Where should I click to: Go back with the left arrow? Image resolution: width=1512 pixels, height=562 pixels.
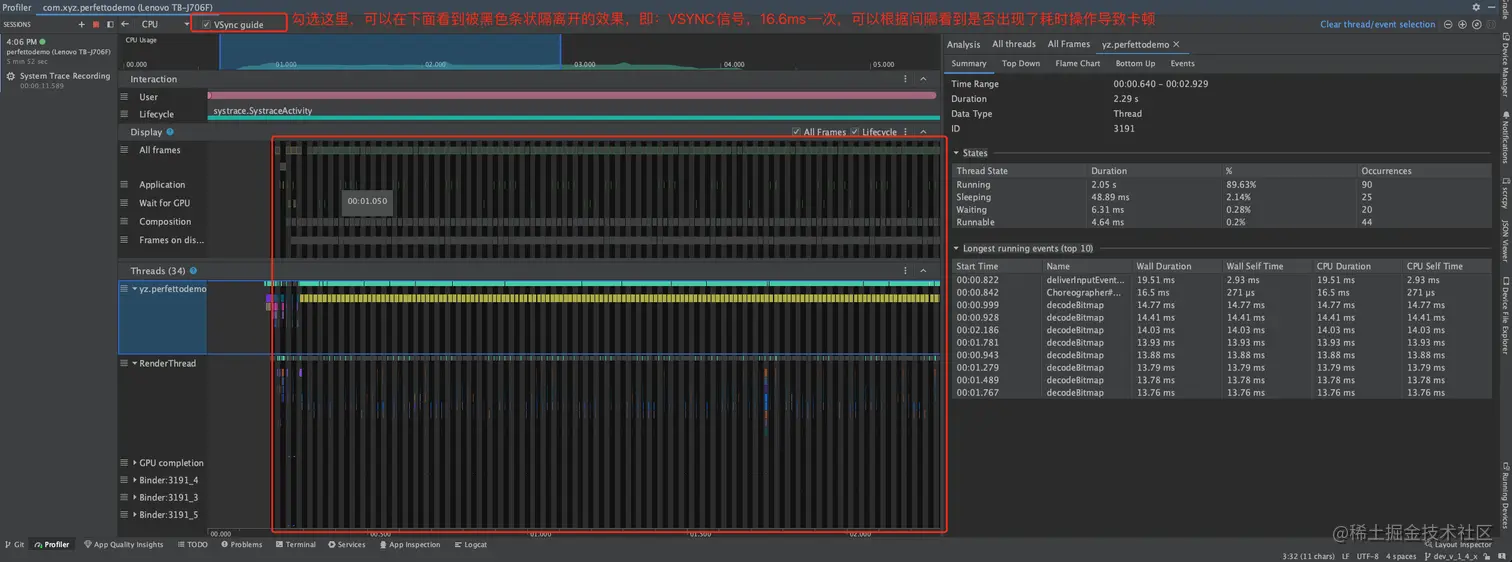pyautogui.click(x=125, y=24)
